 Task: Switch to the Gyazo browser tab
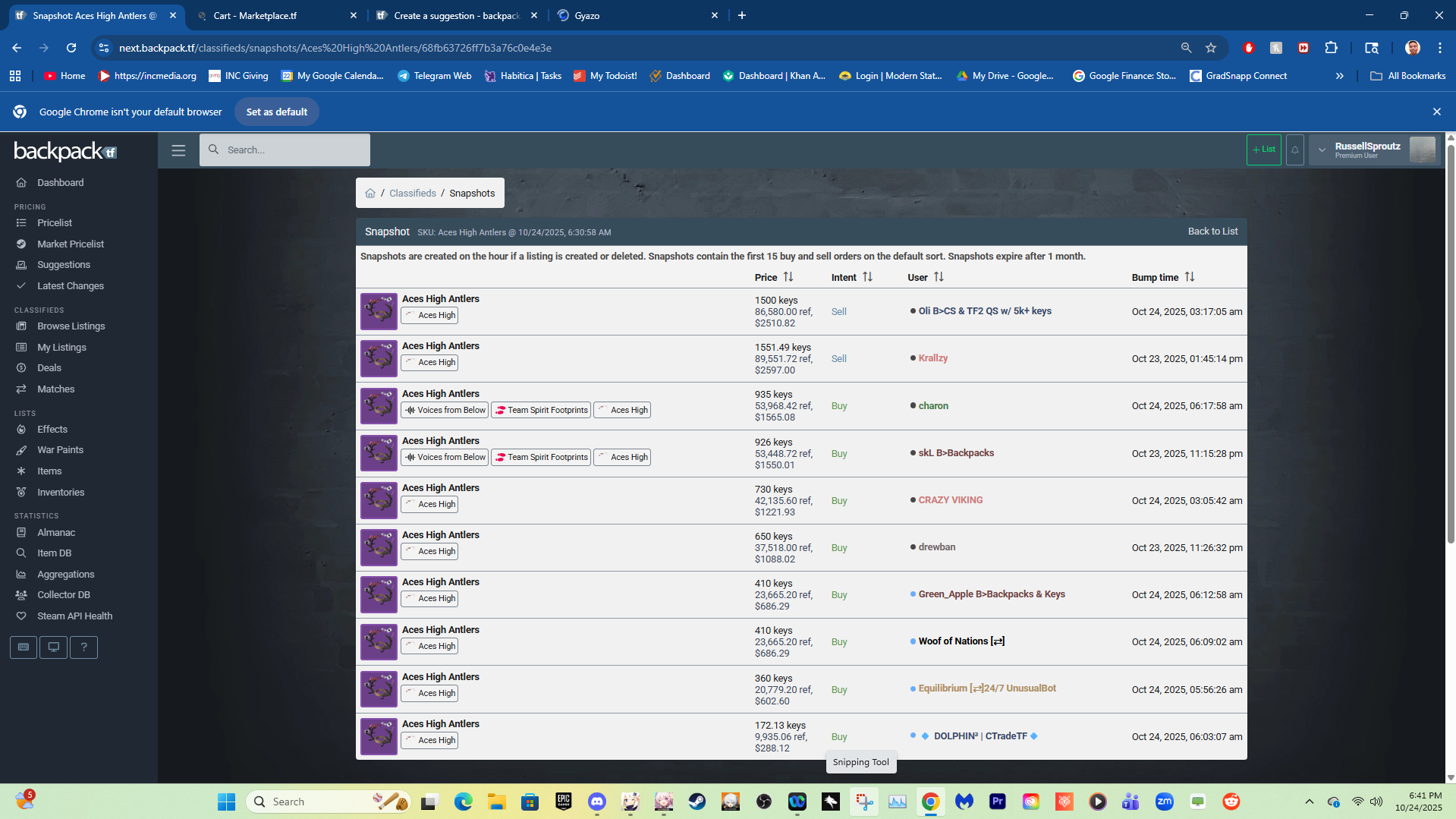coord(637,15)
